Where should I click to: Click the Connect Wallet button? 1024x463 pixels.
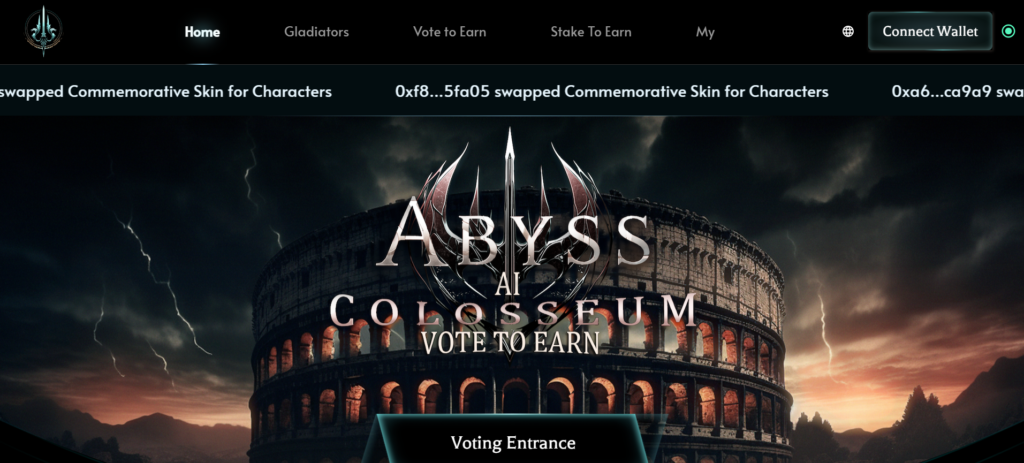930,31
